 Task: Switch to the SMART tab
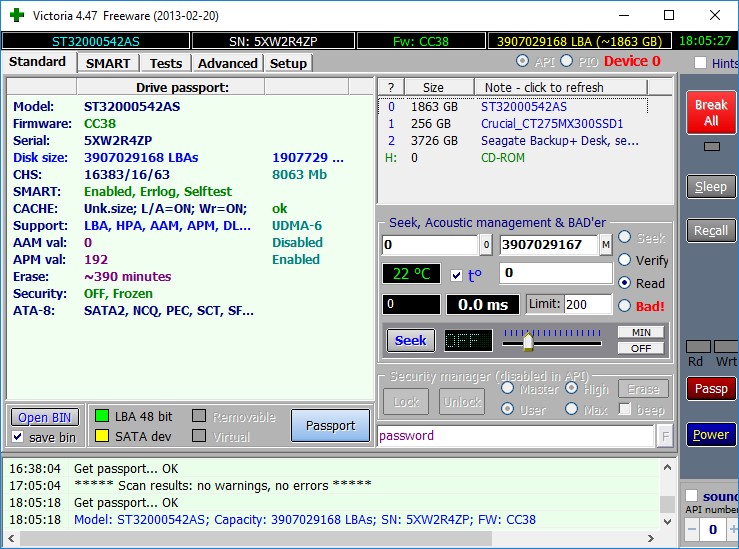tap(108, 63)
